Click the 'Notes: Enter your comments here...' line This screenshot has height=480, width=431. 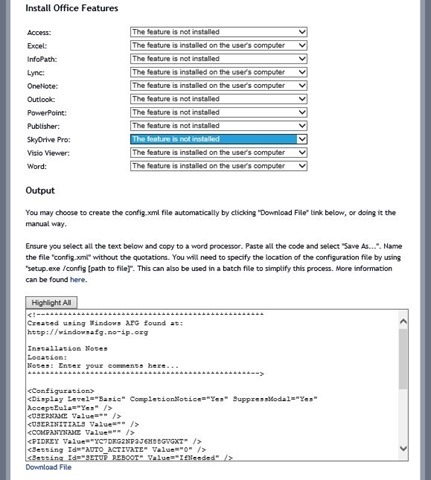pos(103,366)
